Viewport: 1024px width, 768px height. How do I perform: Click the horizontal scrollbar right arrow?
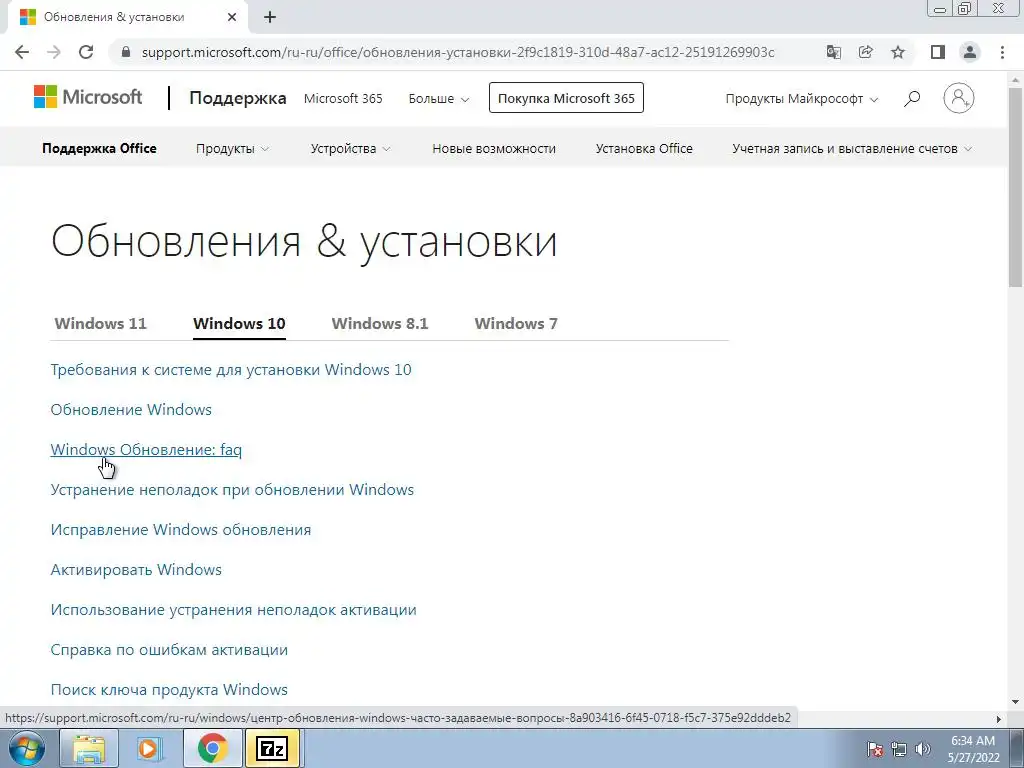pos(999,718)
